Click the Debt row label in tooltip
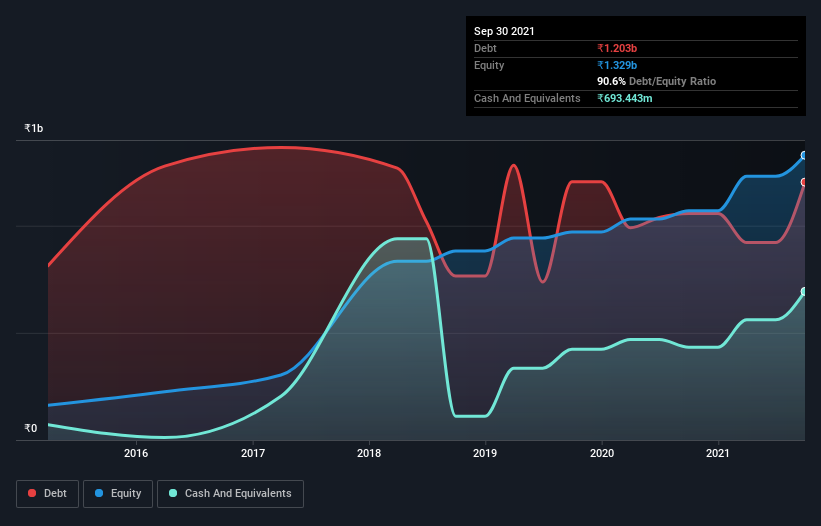The image size is (821, 526). (x=485, y=48)
